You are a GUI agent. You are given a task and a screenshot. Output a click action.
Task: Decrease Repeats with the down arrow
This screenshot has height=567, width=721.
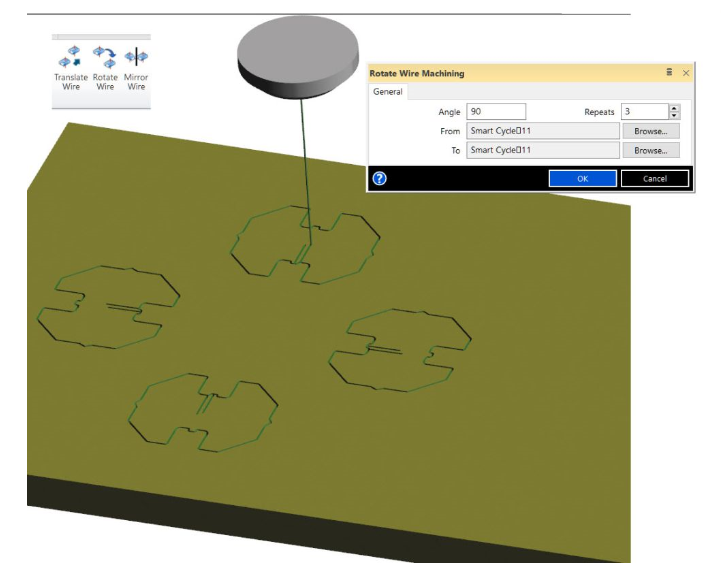pos(674,116)
